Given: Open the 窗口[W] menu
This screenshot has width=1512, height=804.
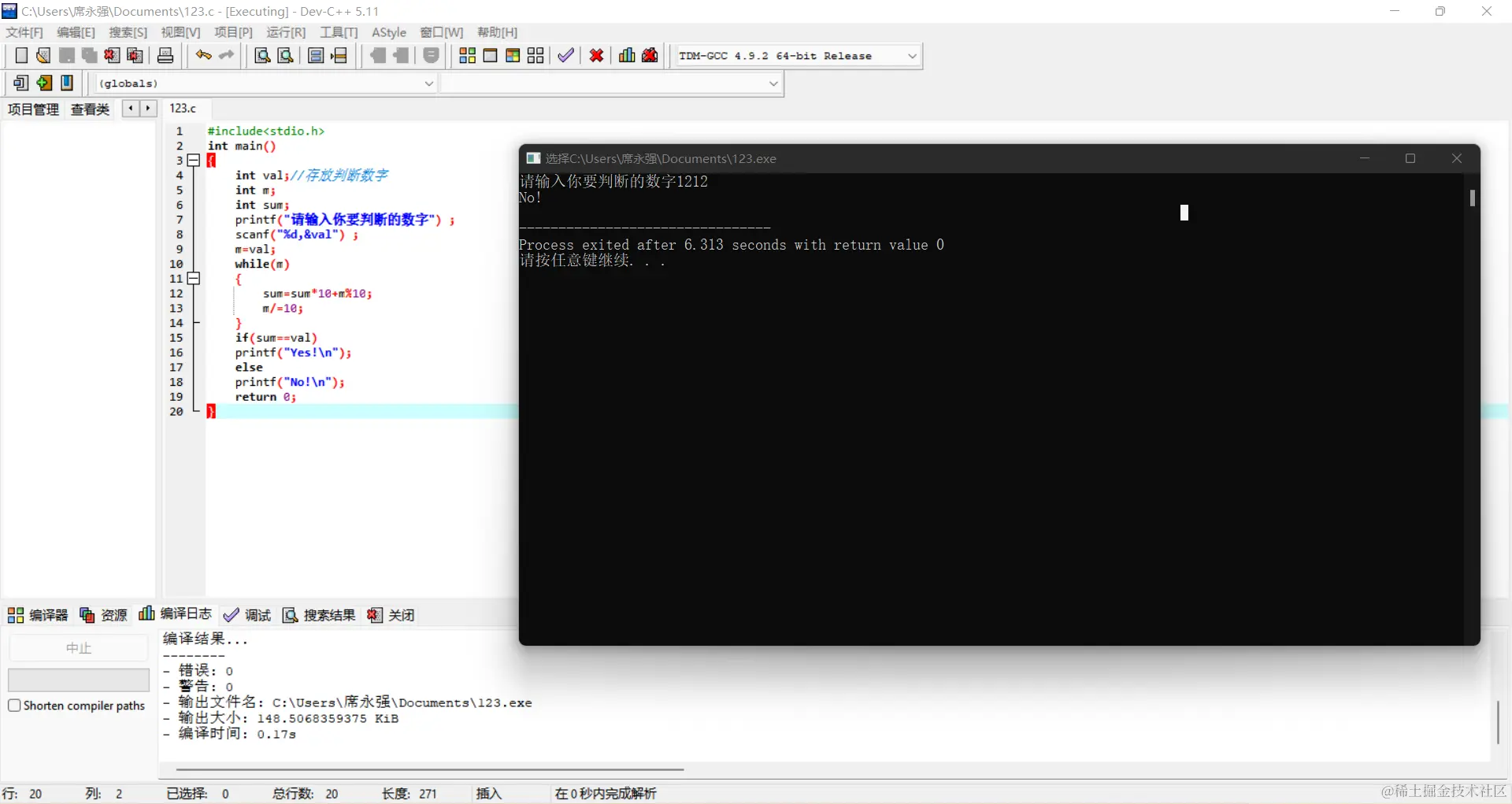Looking at the screenshot, I should tap(442, 32).
